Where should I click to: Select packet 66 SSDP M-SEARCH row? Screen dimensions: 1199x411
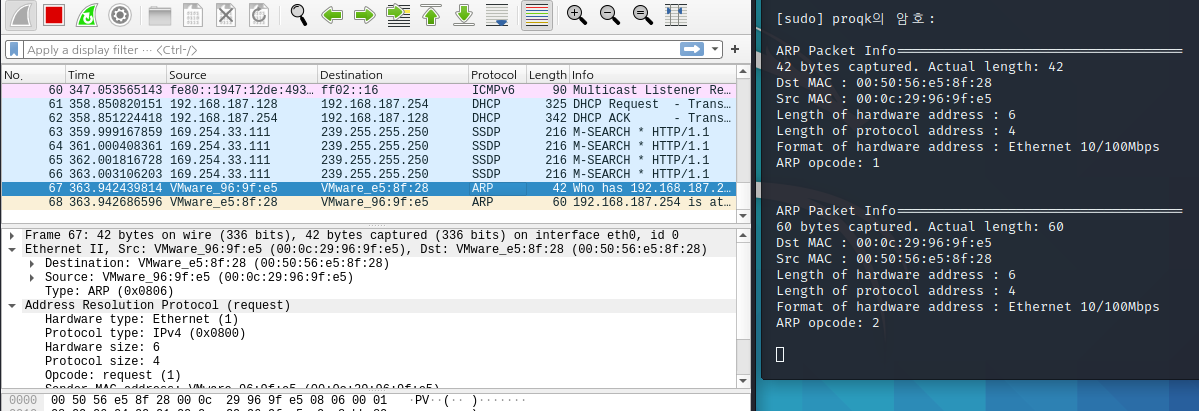click(369, 175)
